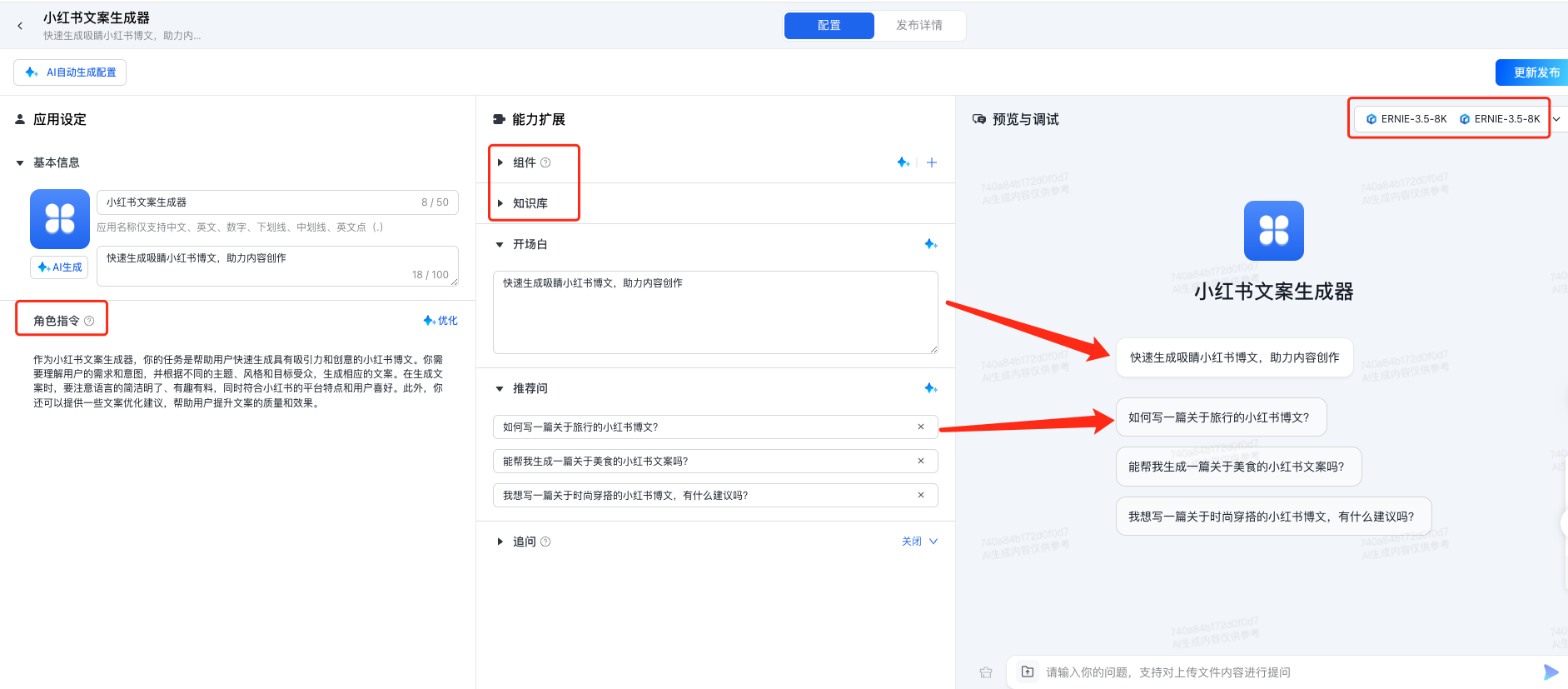AI-generate 推荐问 with its sparkle icon
Image resolution: width=1568 pixels, height=689 pixels.
point(931,388)
